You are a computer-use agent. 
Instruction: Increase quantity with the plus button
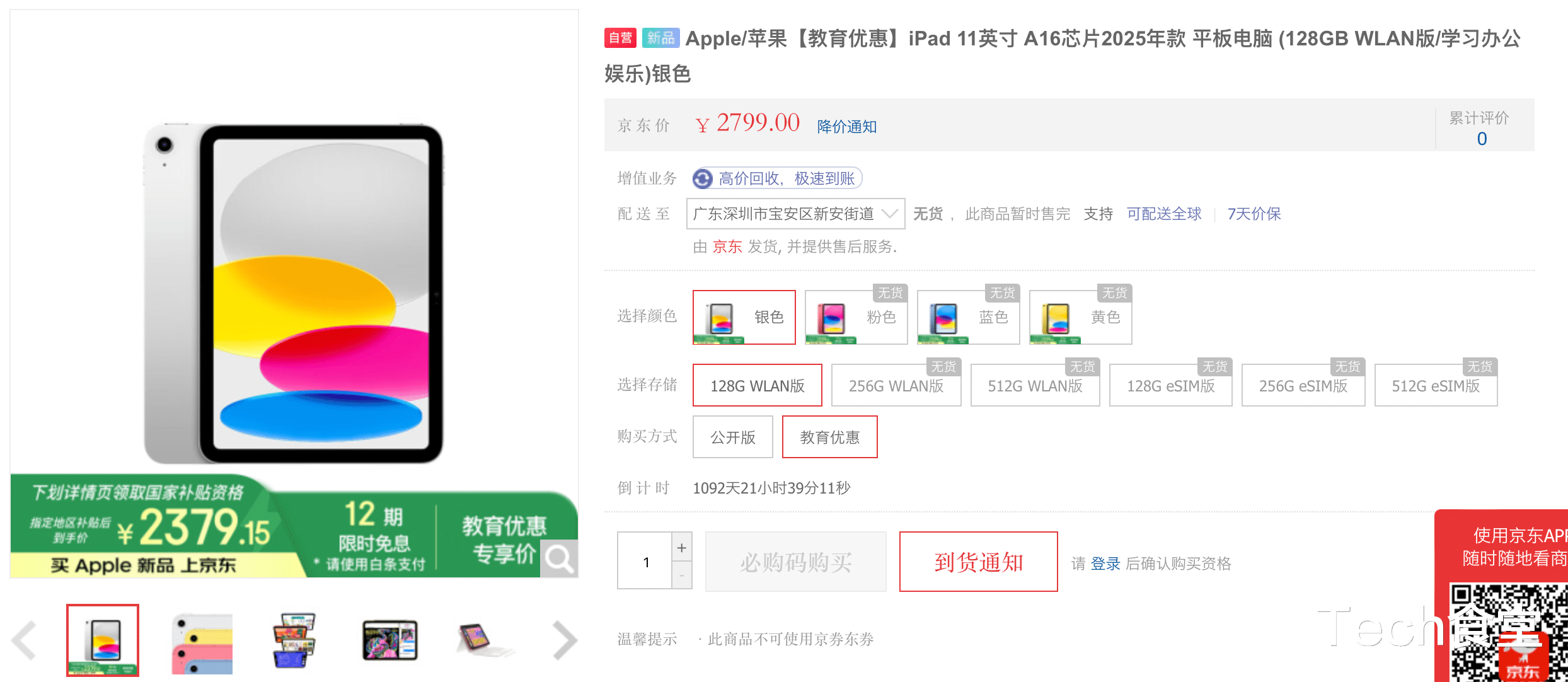tap(681, 548)
